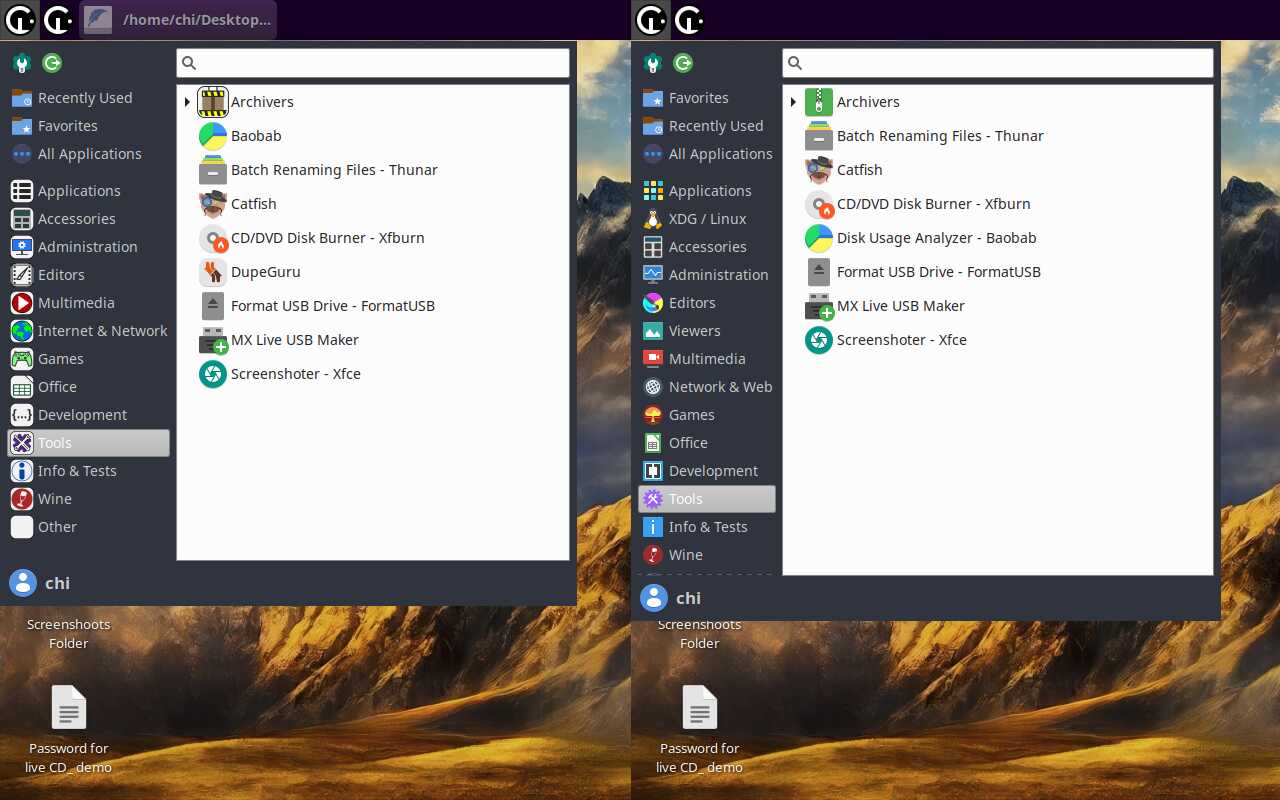Open the Wine category in right menu
The width and height of the screenshot is (1280, 800).
tap(707, 555)
